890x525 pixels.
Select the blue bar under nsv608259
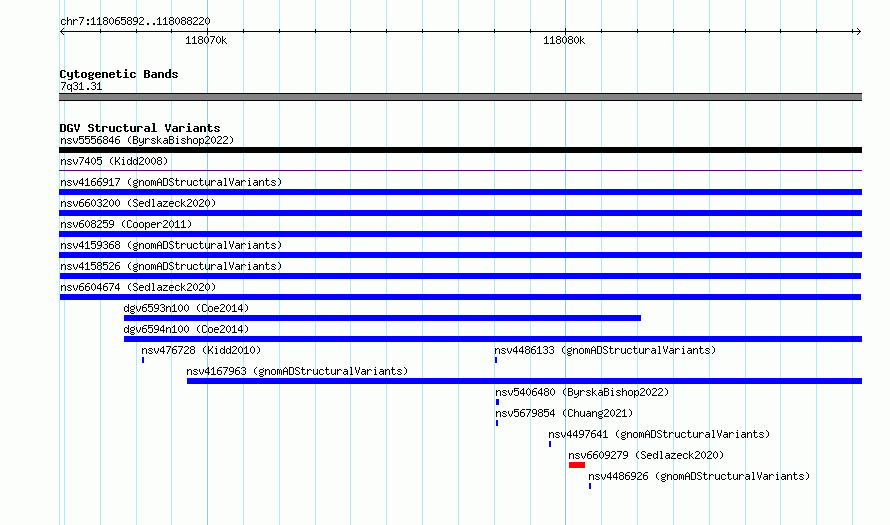[460, 234]
